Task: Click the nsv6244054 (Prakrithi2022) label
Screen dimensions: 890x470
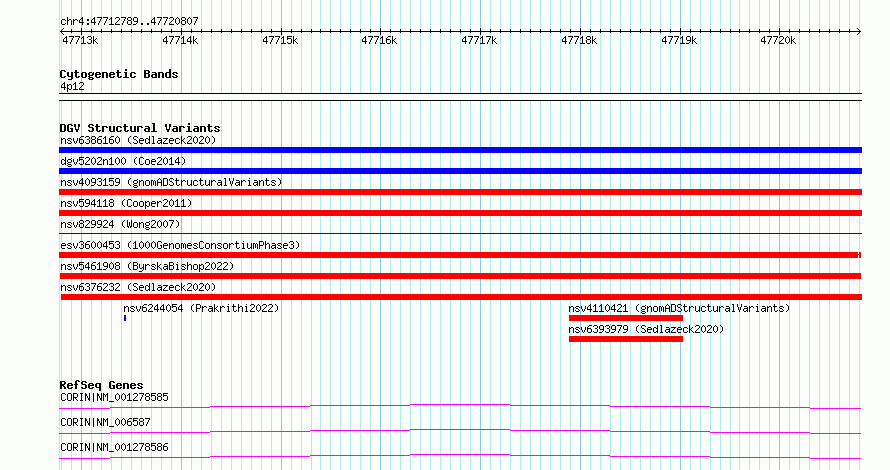Action: pos(201,308)
